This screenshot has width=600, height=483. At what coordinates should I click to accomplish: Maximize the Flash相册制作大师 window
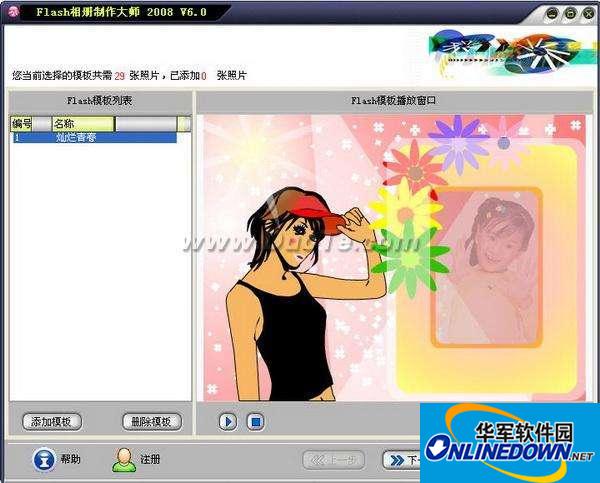coord(570,13)
